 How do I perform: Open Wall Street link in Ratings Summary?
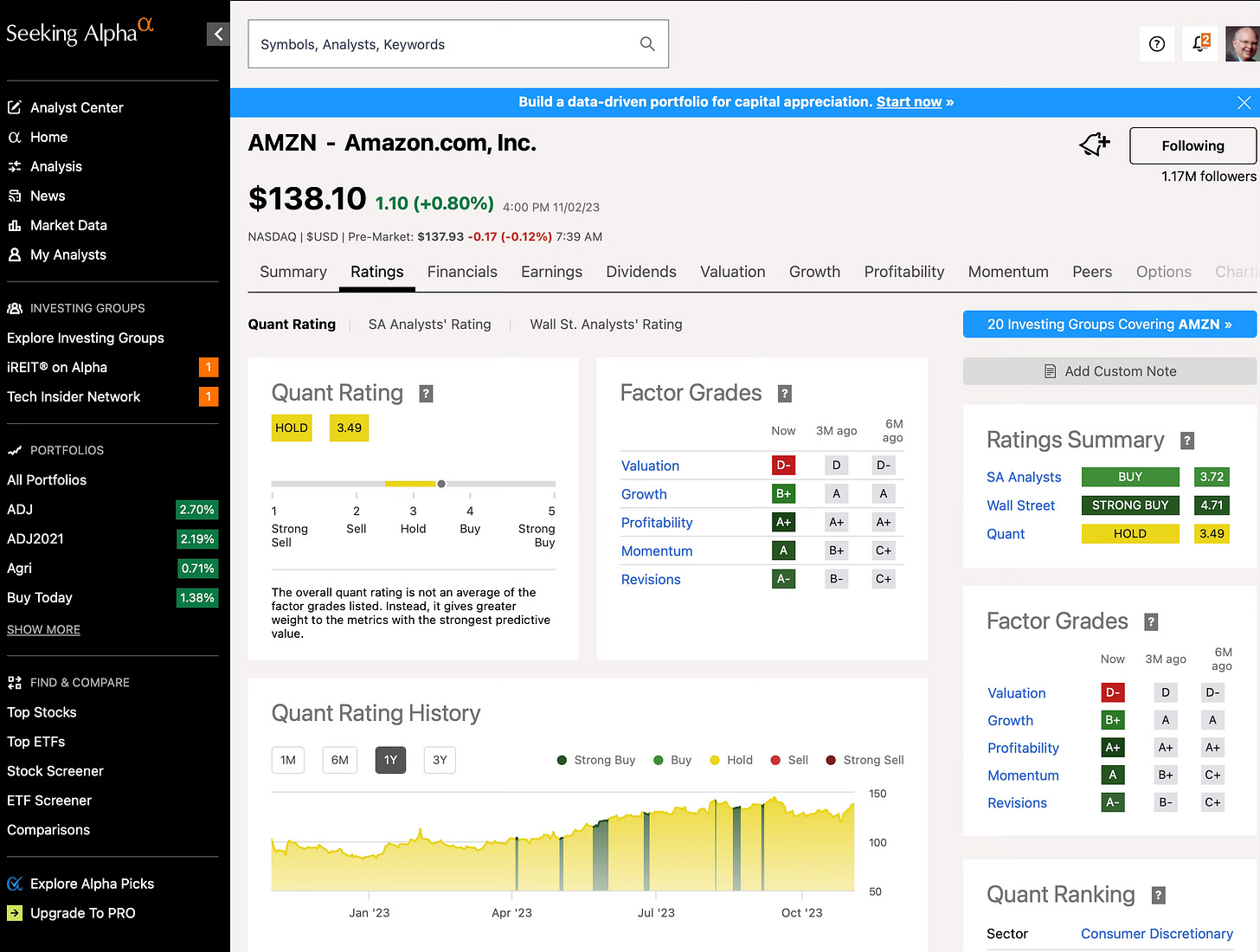tap(1021, 505)
